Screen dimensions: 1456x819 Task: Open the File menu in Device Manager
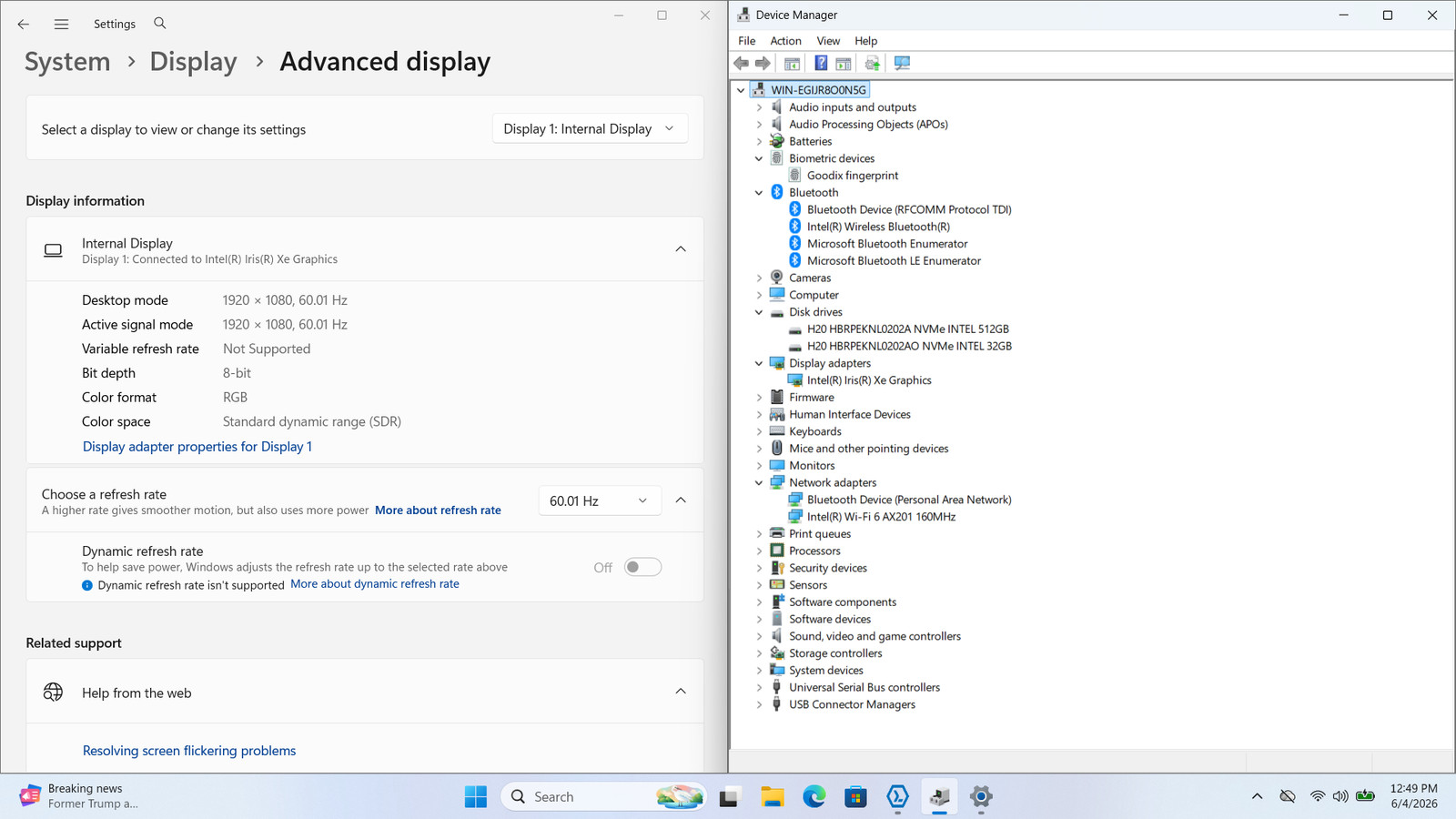click(x=746, y=41)
